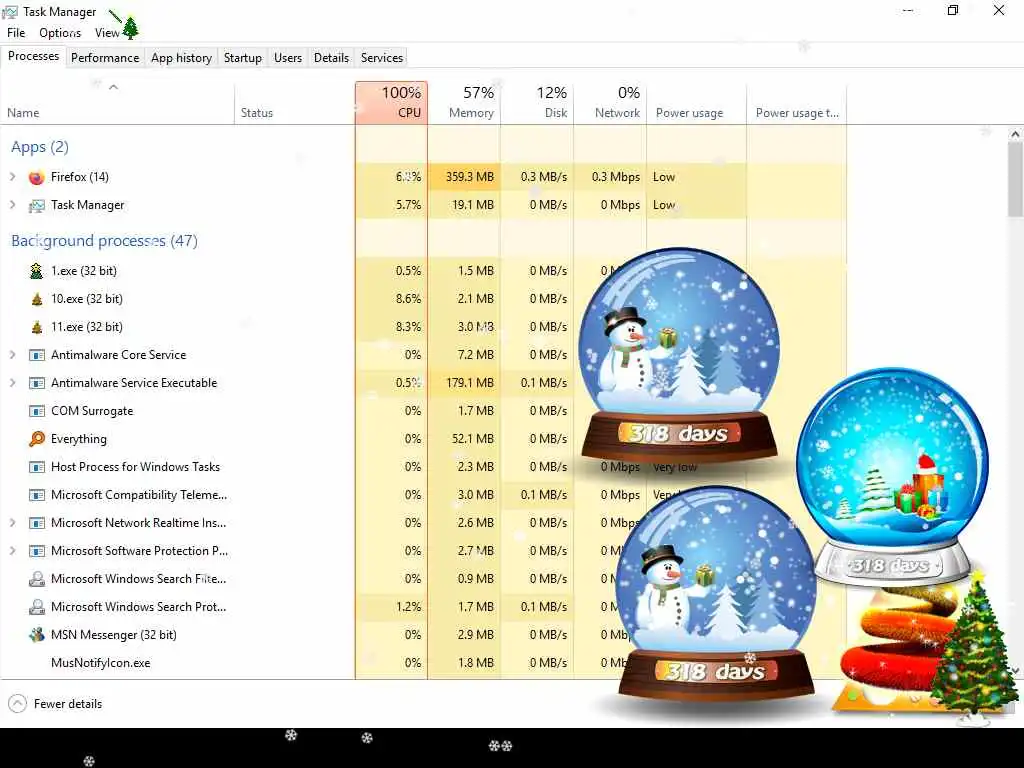
Task: Click the small Christmas tree near View menu
Action: (x=131, y=28)
